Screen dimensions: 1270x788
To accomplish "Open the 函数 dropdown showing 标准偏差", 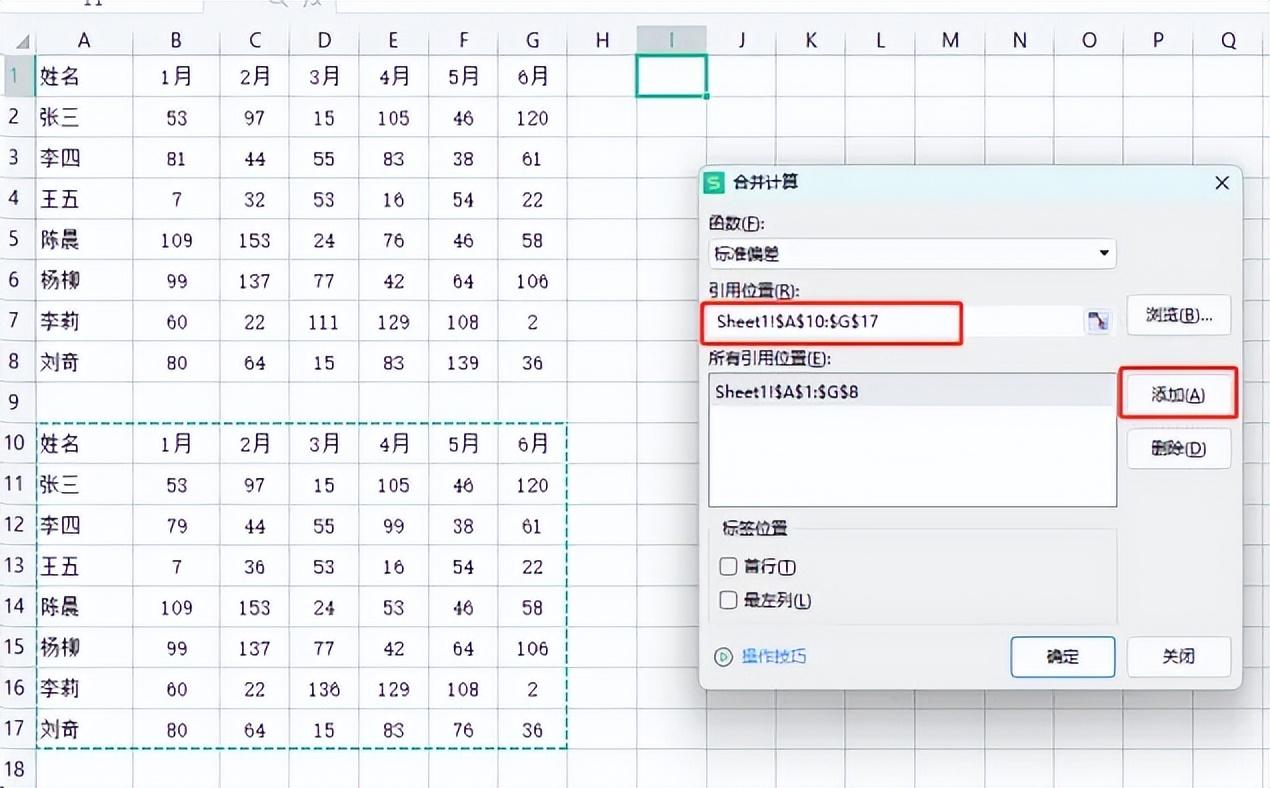I will click(x=912, y=253).
